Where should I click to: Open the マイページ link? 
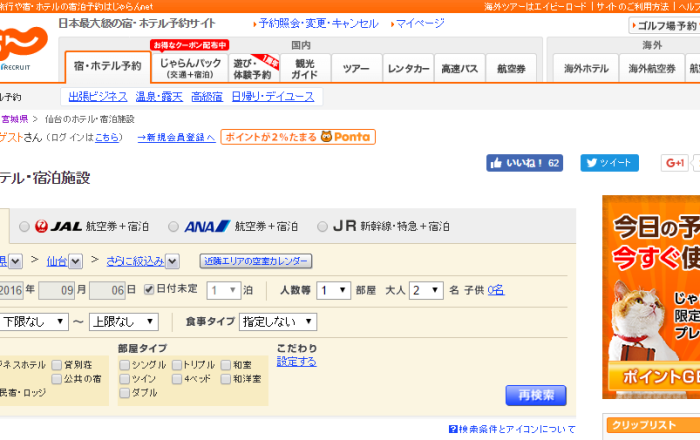420,23
